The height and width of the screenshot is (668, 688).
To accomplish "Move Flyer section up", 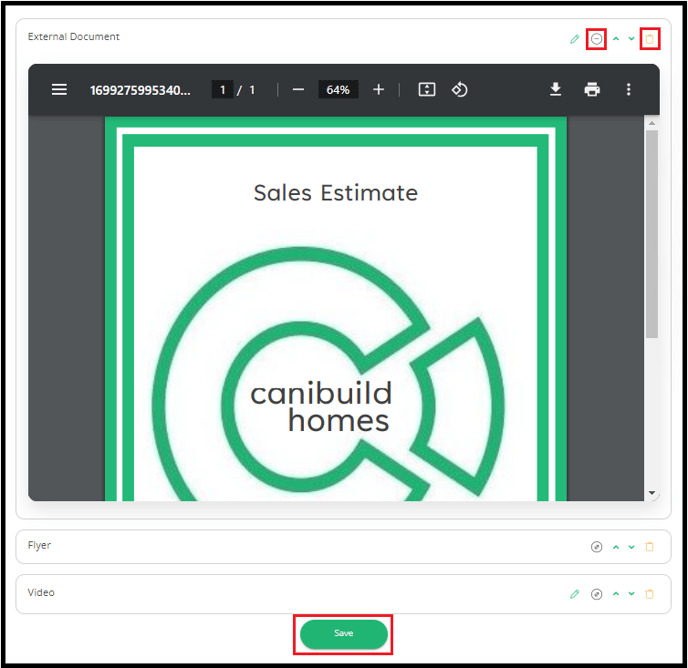I will tap(616, 547).
